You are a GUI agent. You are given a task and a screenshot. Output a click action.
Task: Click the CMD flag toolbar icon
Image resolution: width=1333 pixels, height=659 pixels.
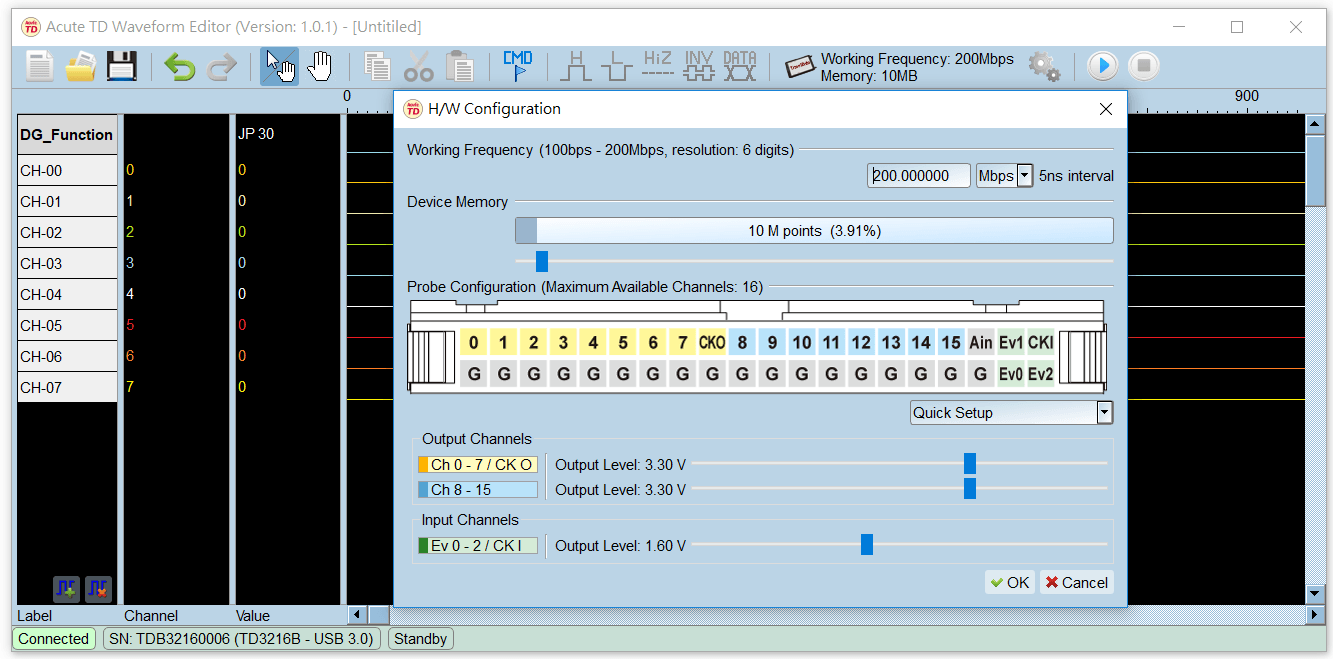click(517, 65)
